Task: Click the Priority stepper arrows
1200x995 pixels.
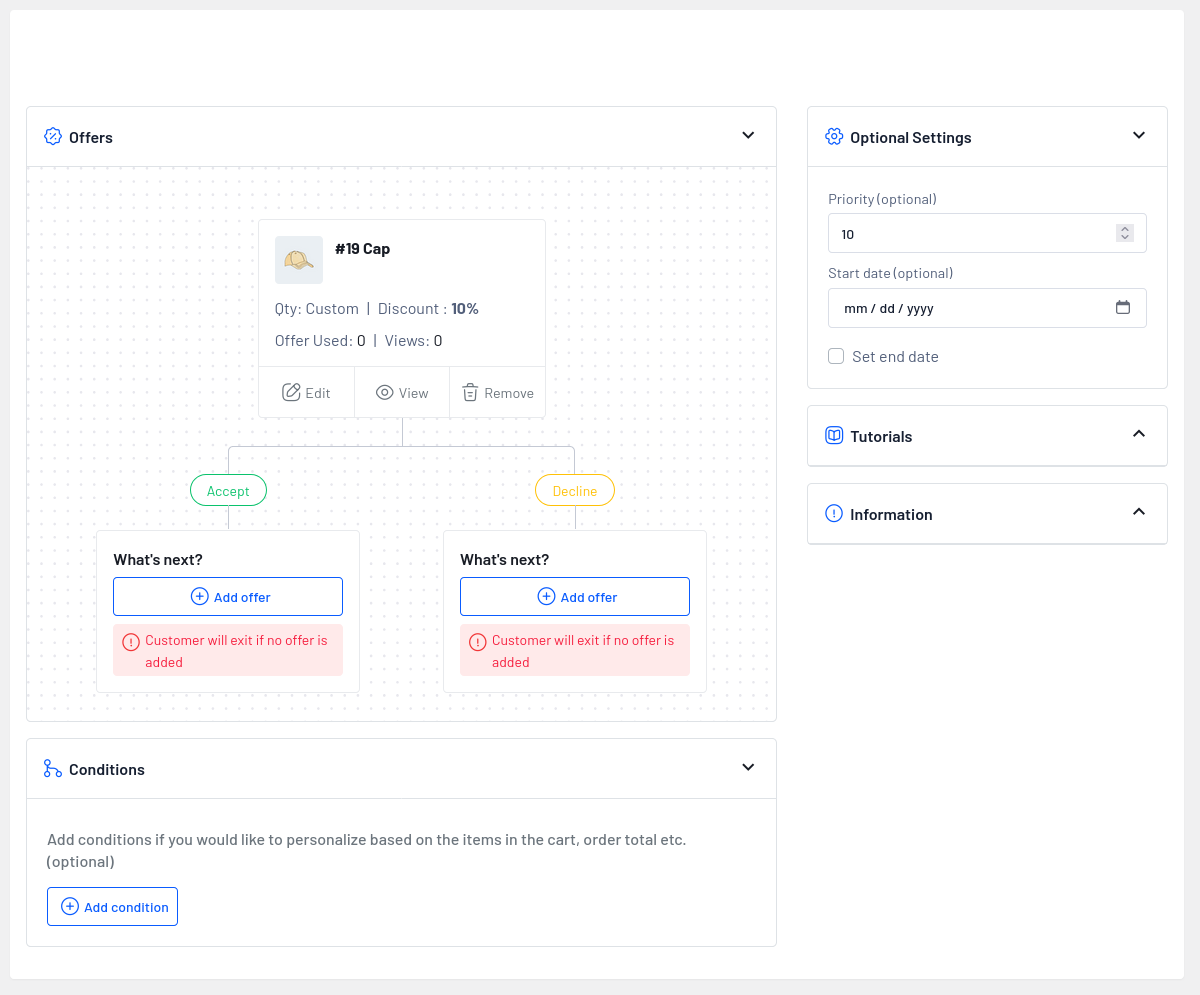Action: [x=1125, y=233]
